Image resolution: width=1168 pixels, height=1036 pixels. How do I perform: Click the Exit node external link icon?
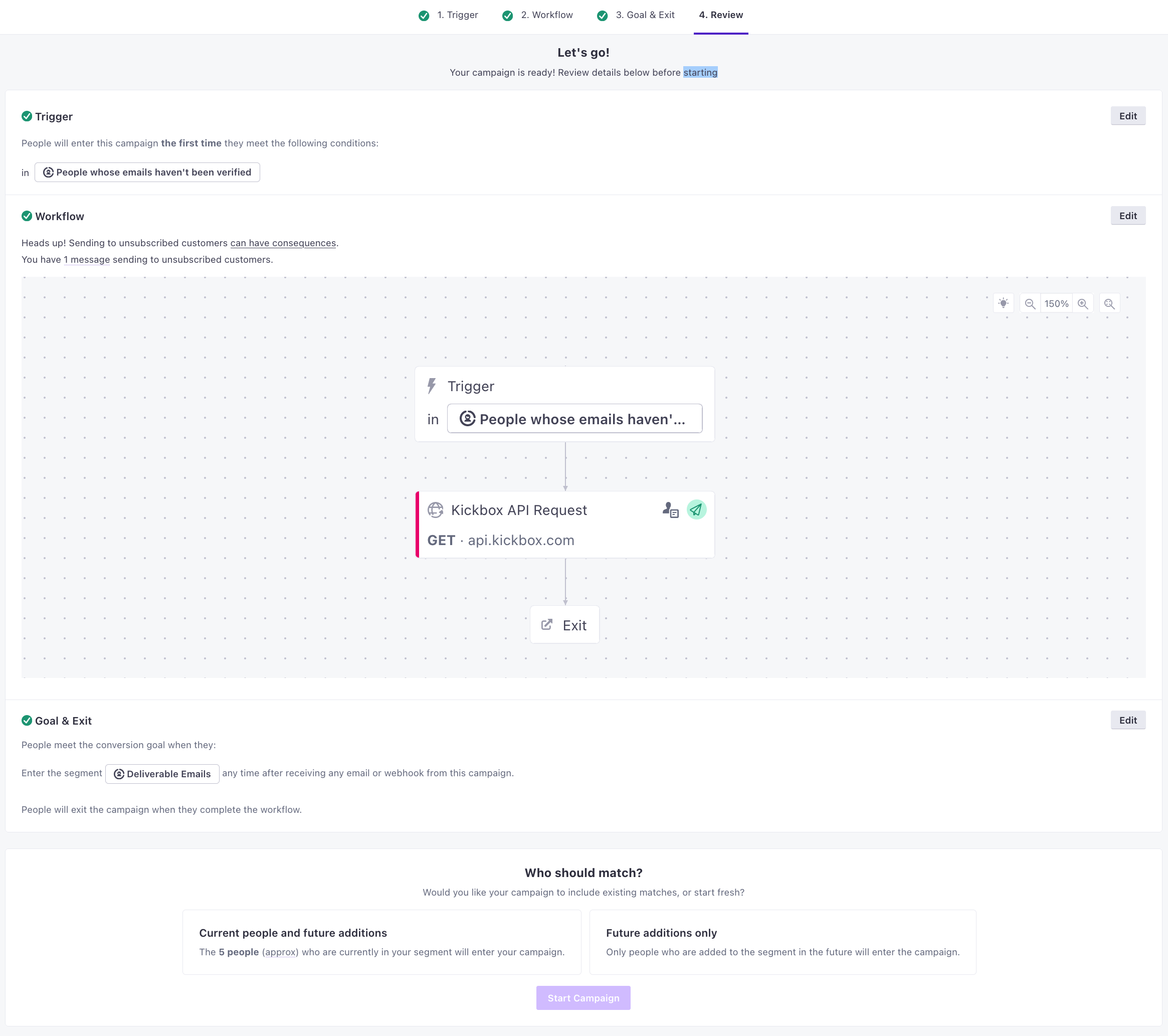click(x=547, y=624)
